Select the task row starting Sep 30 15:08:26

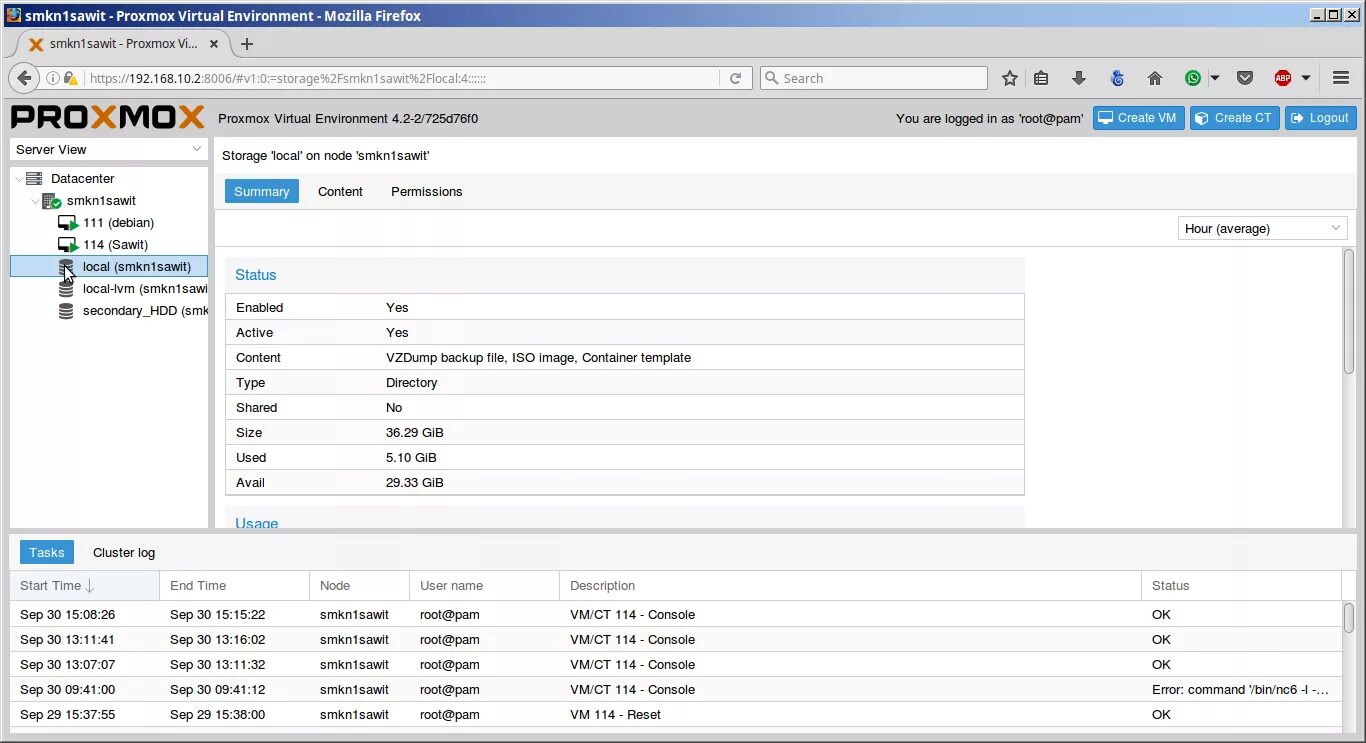[676, 614]
